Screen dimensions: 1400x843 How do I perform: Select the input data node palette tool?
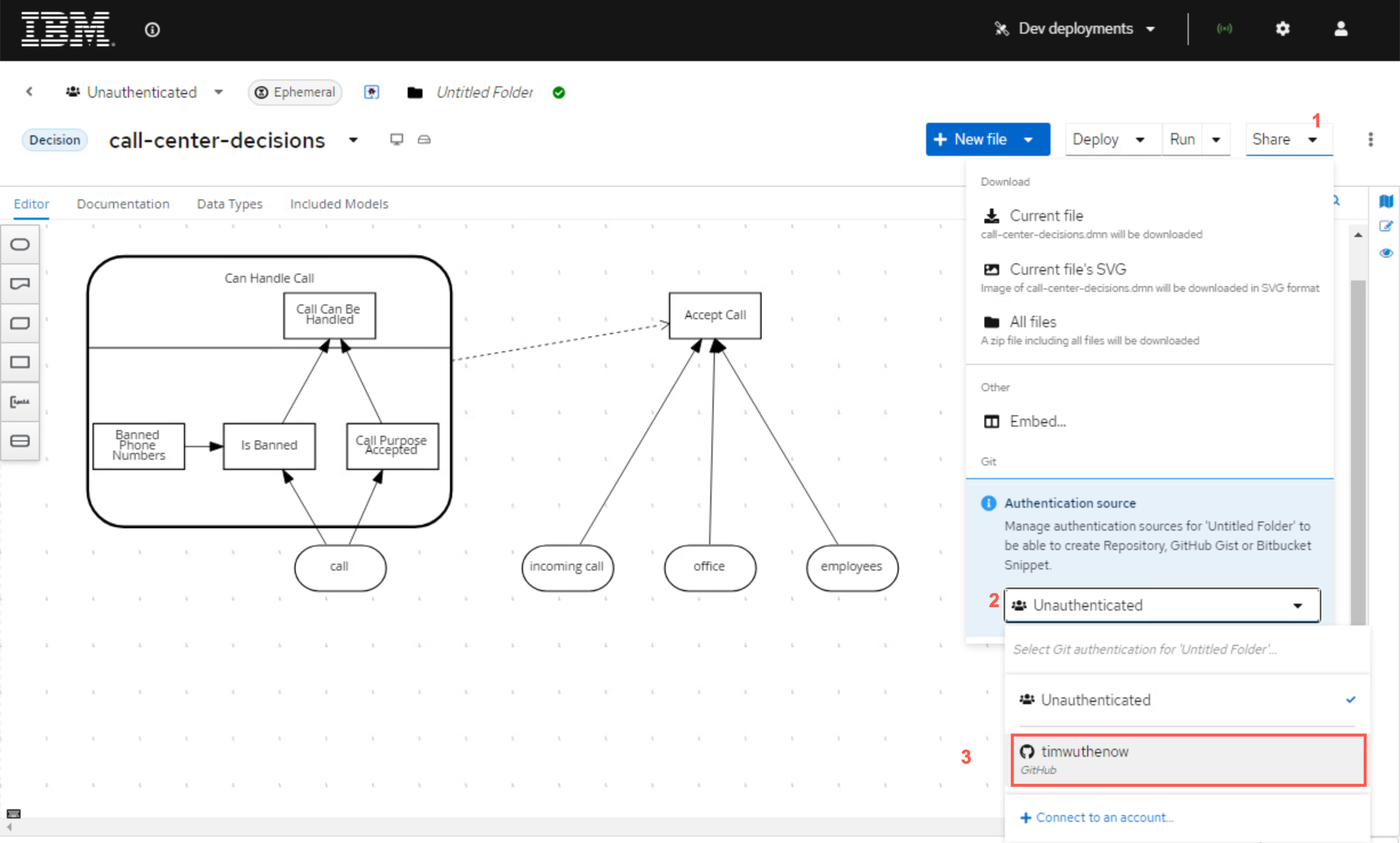20,244
